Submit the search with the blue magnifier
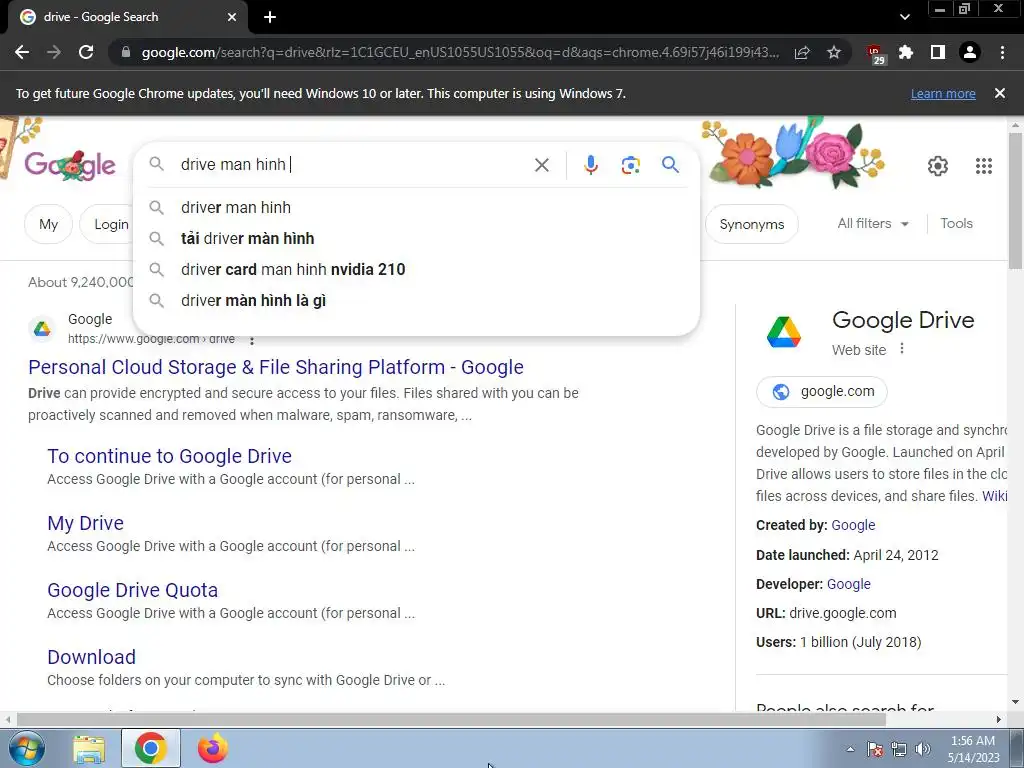1024x768 pixels. [x=670, y=165]
